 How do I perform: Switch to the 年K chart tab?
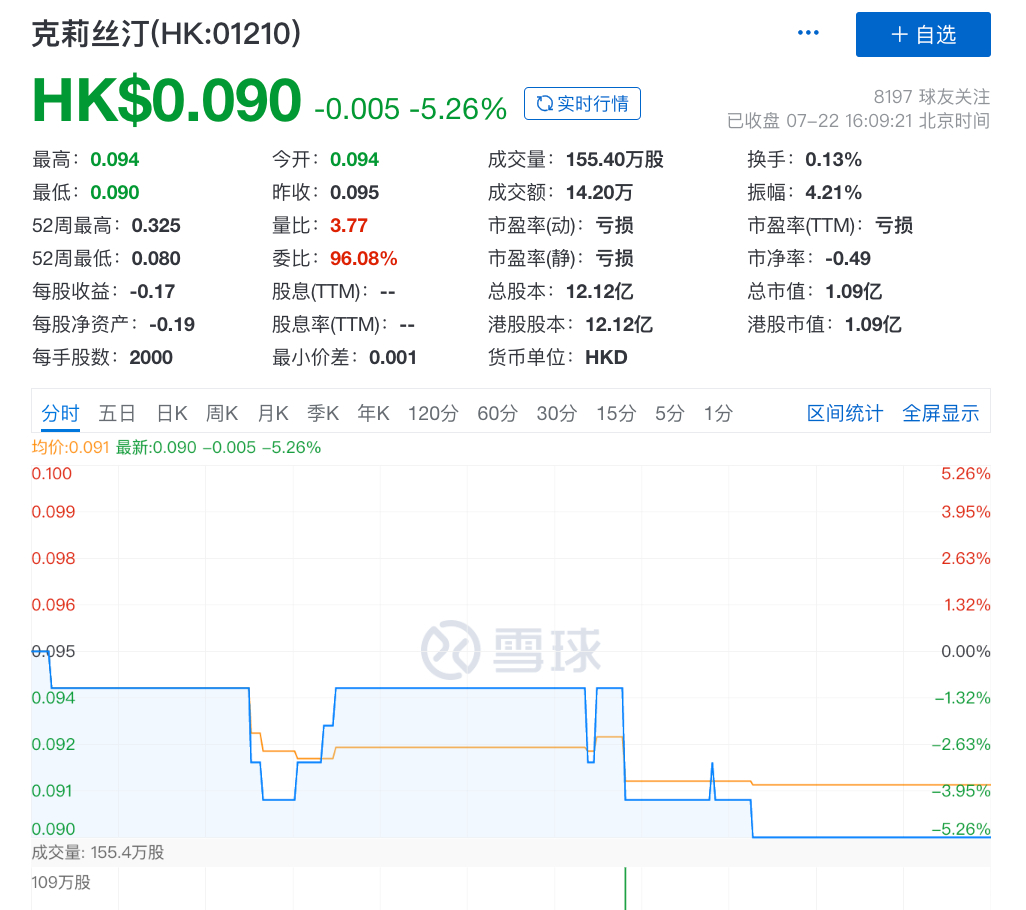374,413
